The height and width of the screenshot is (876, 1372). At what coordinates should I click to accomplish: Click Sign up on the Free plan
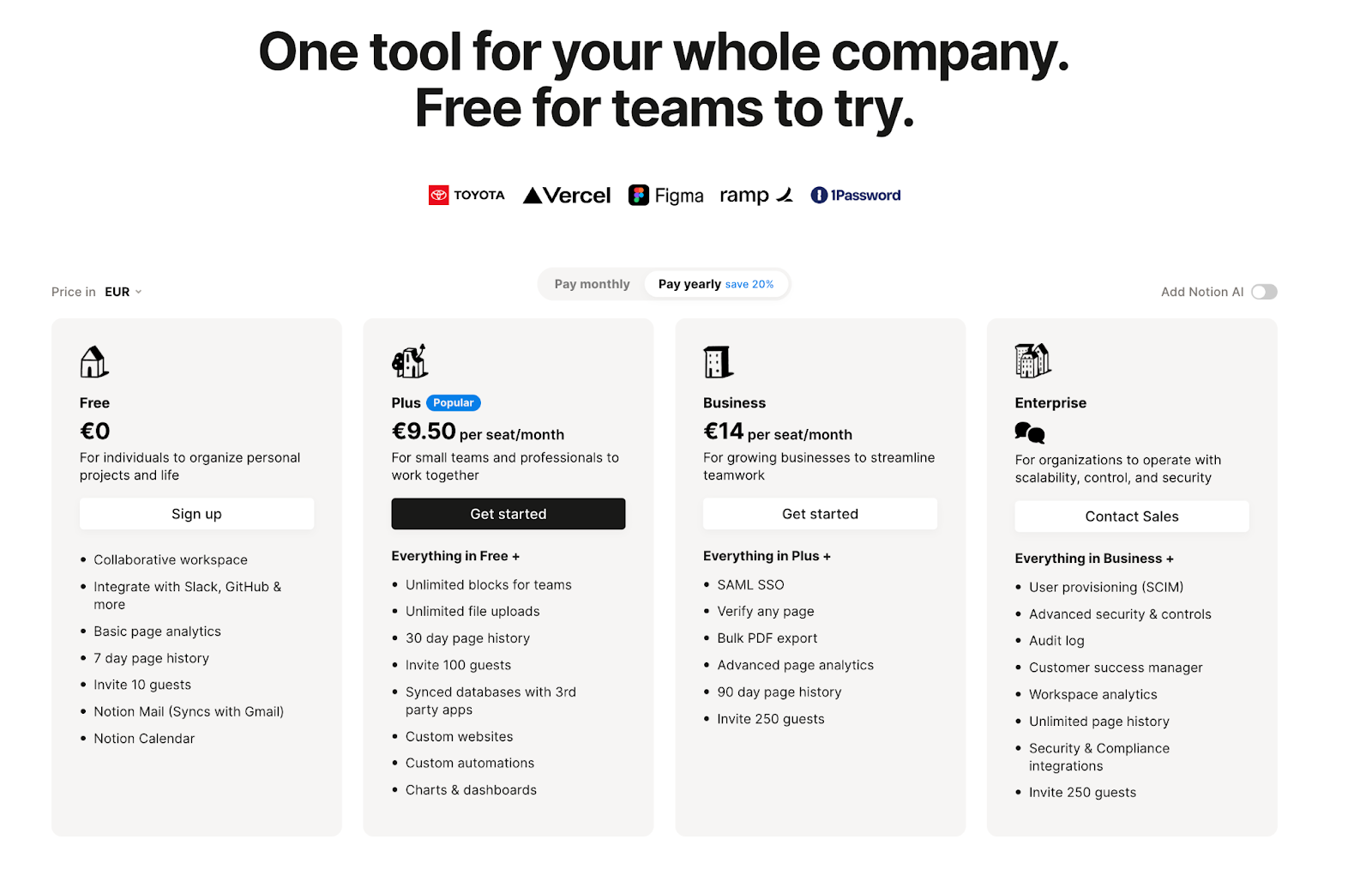click(x=196, y=514)
